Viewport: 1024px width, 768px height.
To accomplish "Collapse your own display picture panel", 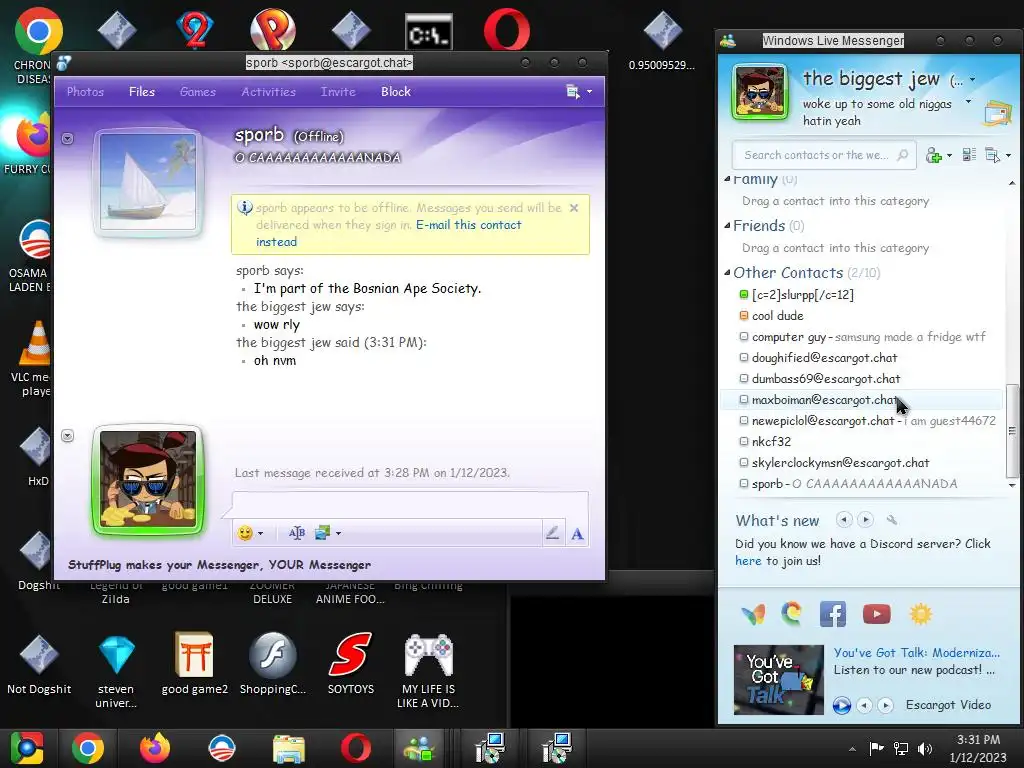I will [67, 436].
